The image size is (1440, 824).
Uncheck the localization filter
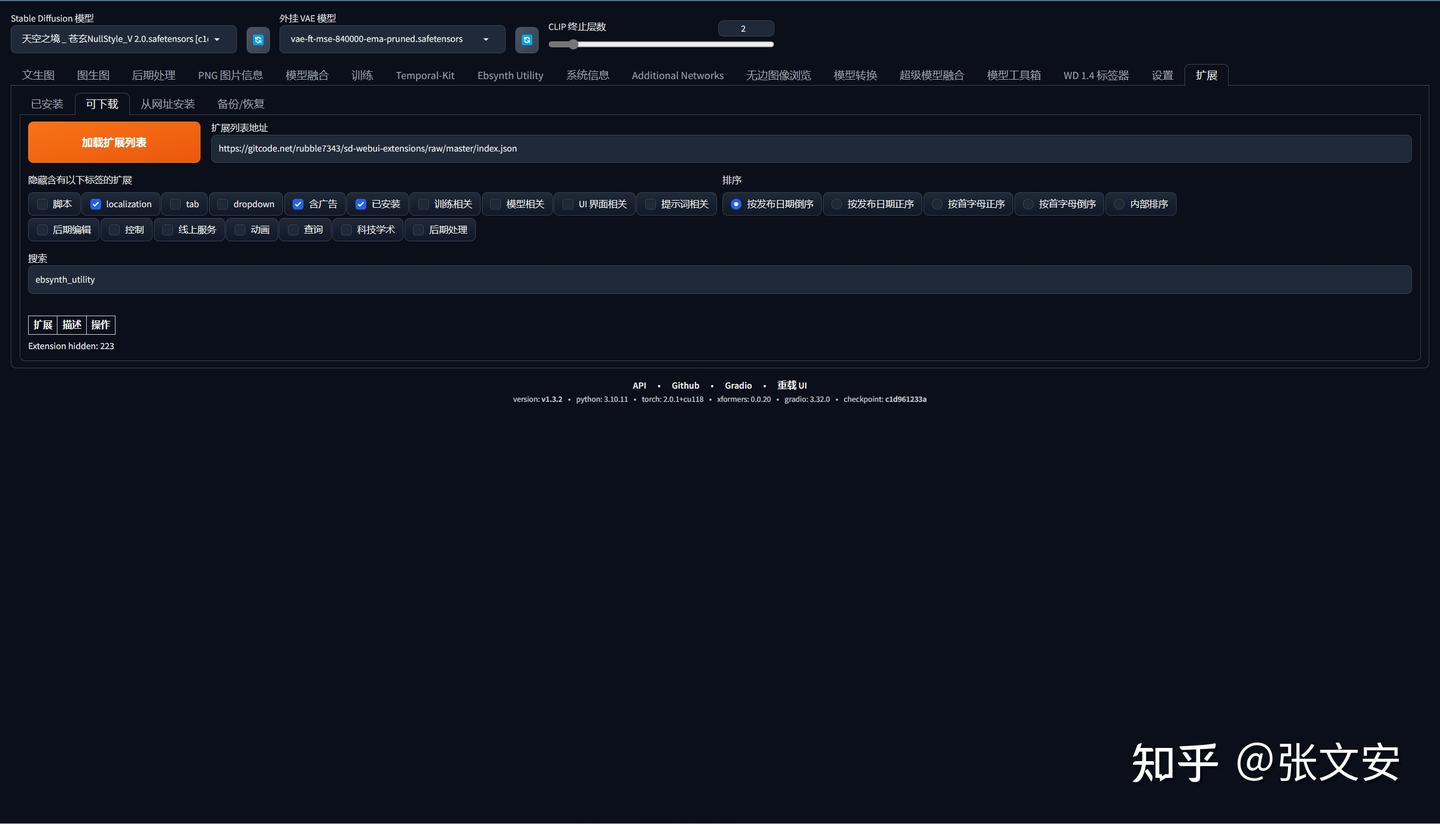[96, 204]
